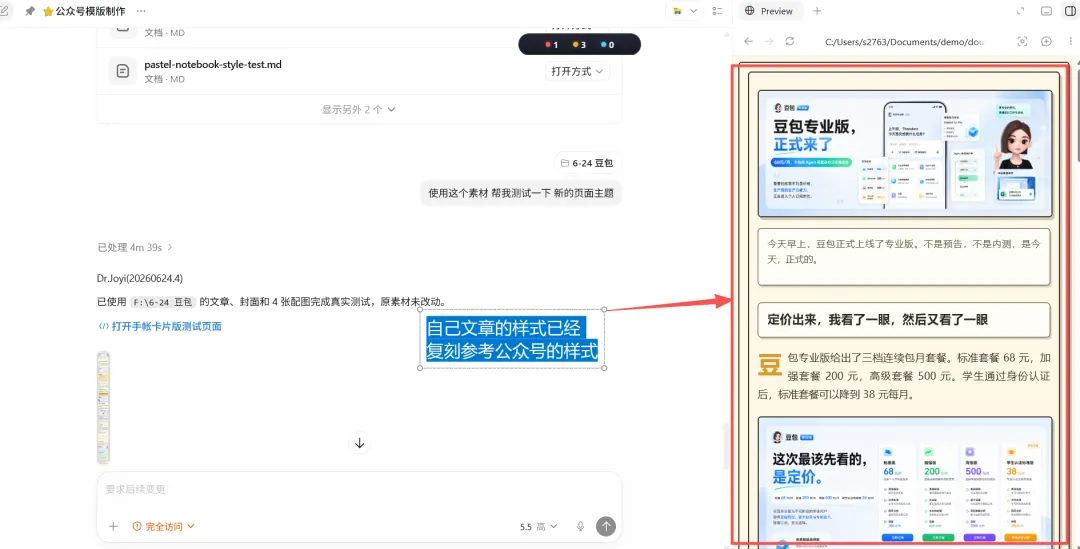Click the scroll-to-bottom arrow button
This screenshot has height=549, width=1080.
(360, 443)
